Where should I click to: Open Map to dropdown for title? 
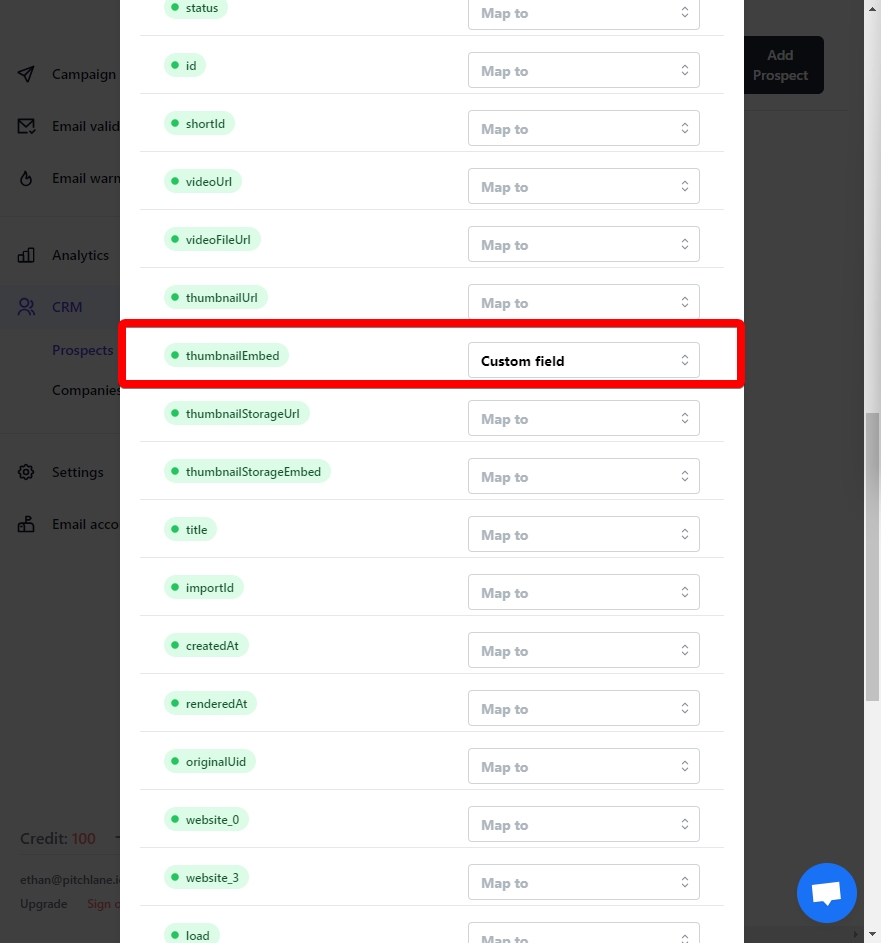pos(583,535)
